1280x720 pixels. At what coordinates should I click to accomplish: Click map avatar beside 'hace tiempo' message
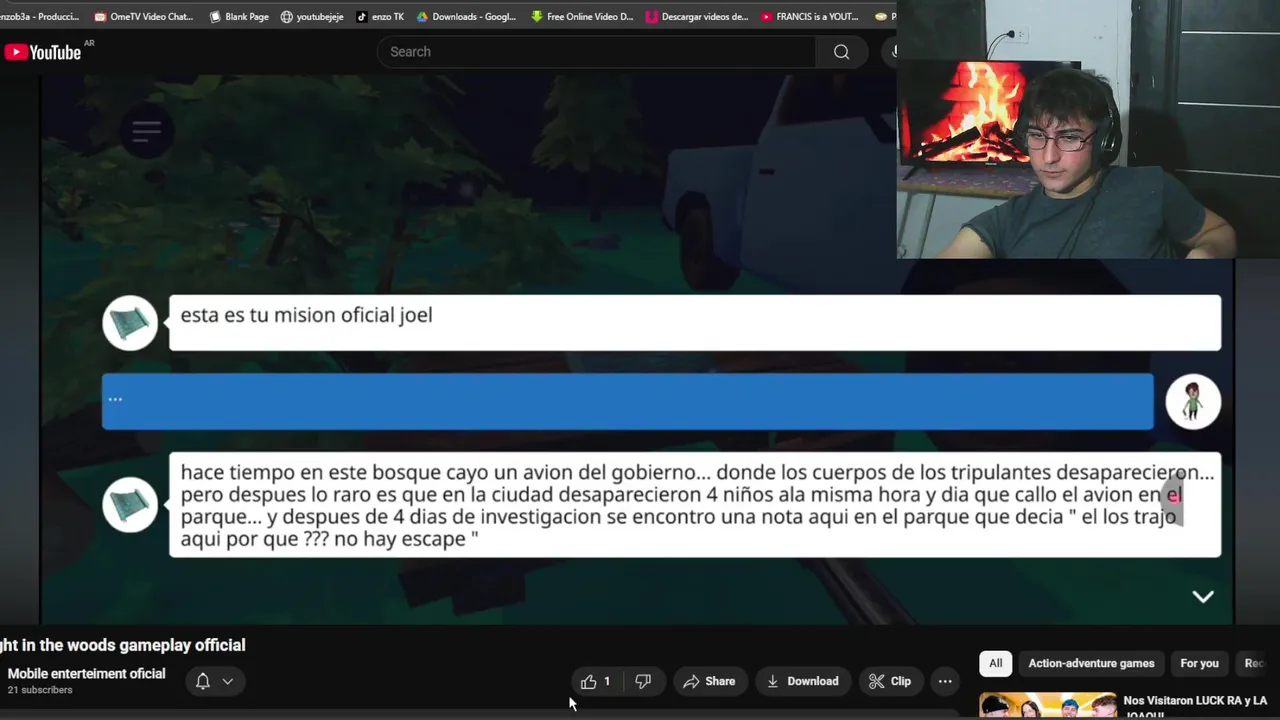click(130, 505)
